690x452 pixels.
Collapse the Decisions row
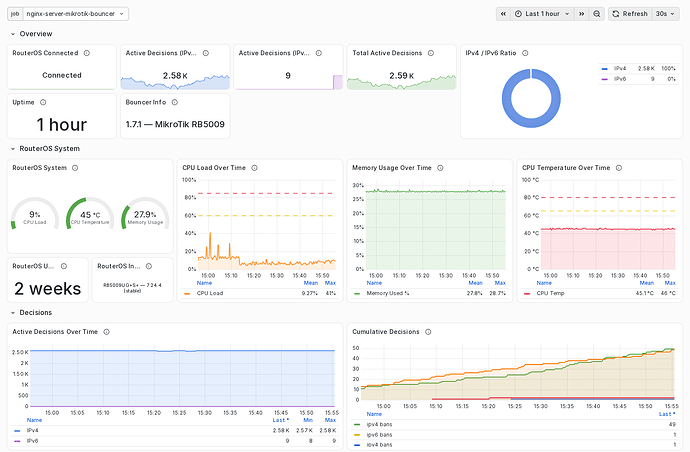tap(13, 313)
